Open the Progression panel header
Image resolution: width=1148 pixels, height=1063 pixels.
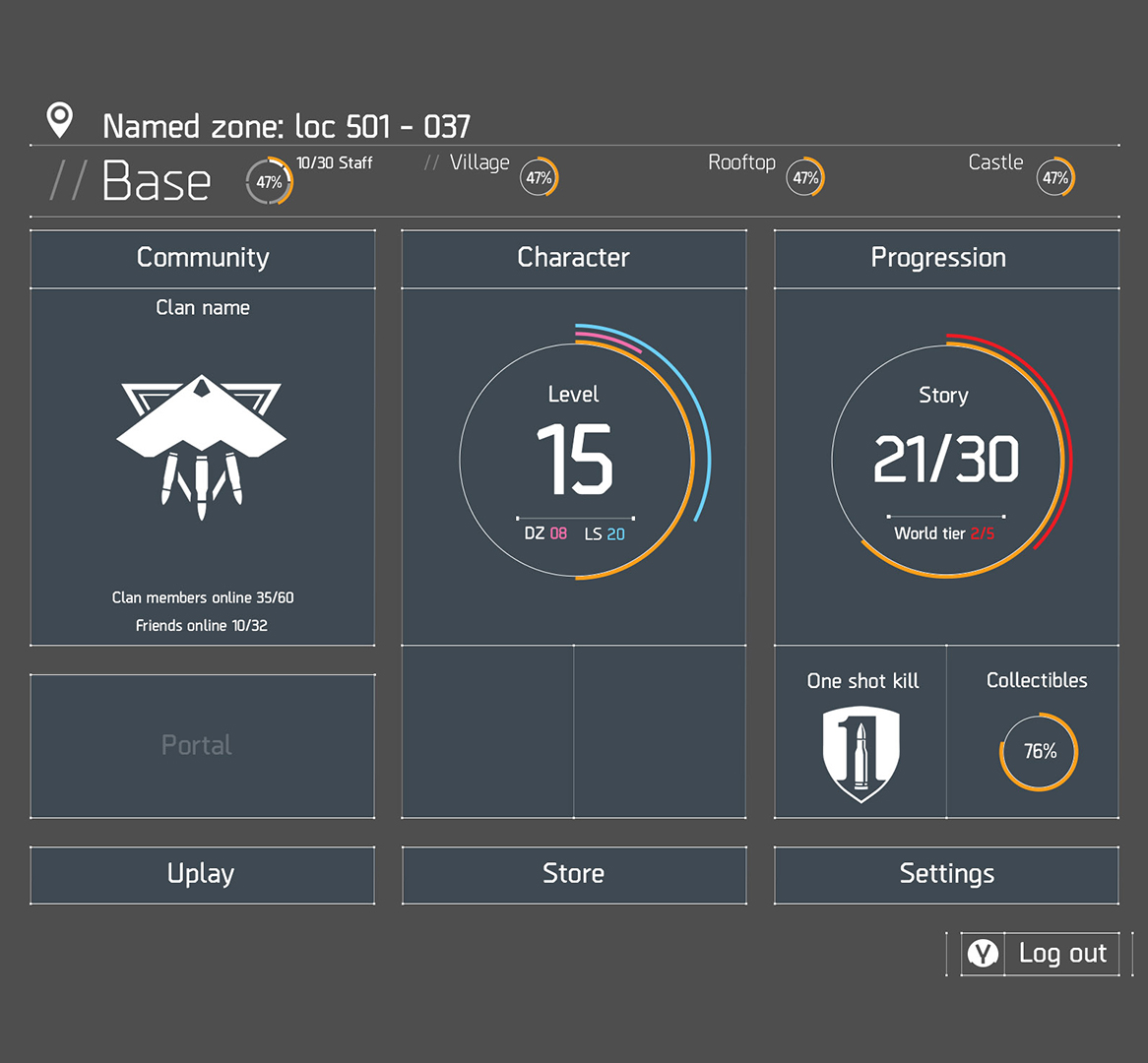pos(946,258)
